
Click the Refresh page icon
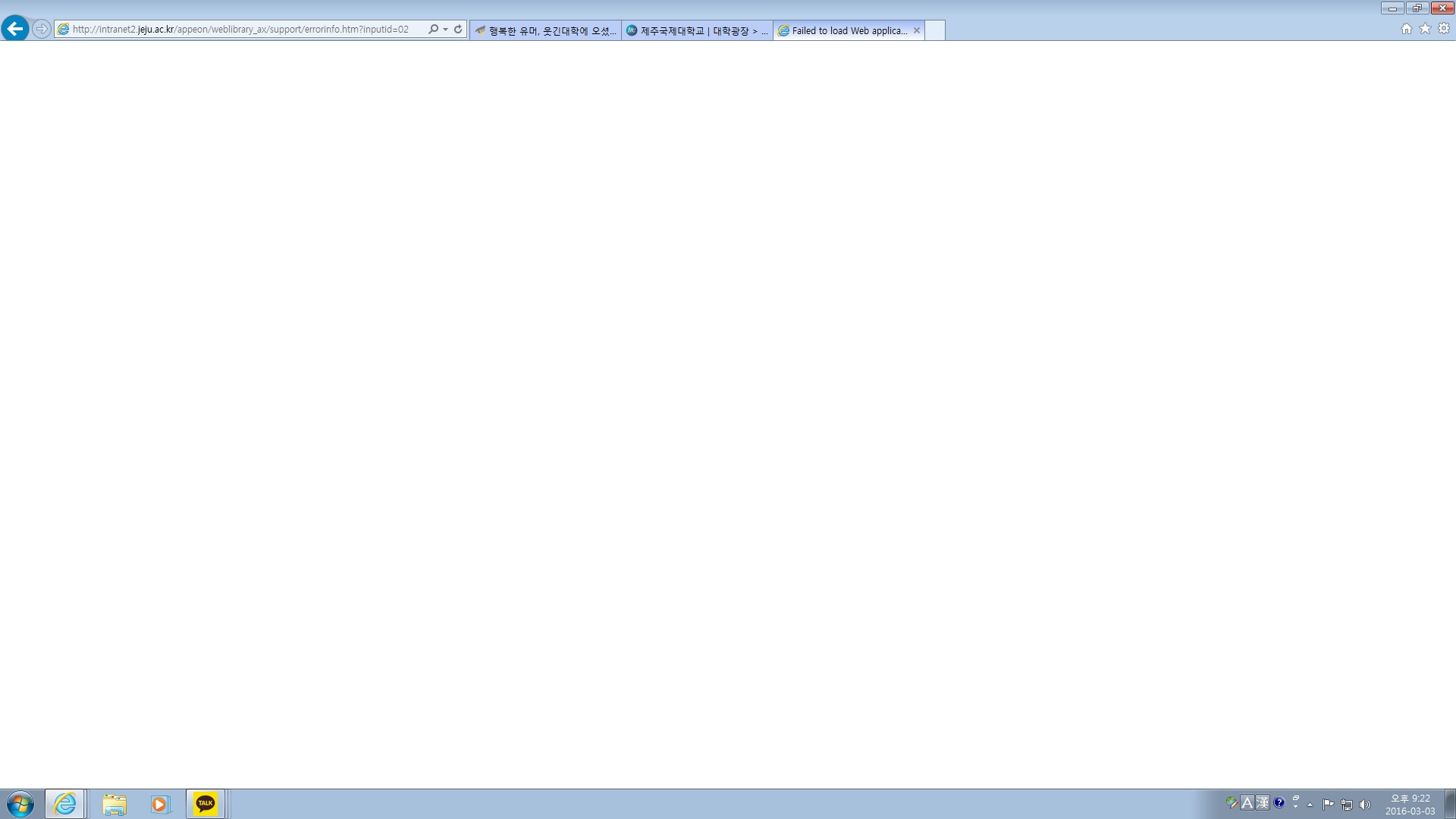(458, 29)
